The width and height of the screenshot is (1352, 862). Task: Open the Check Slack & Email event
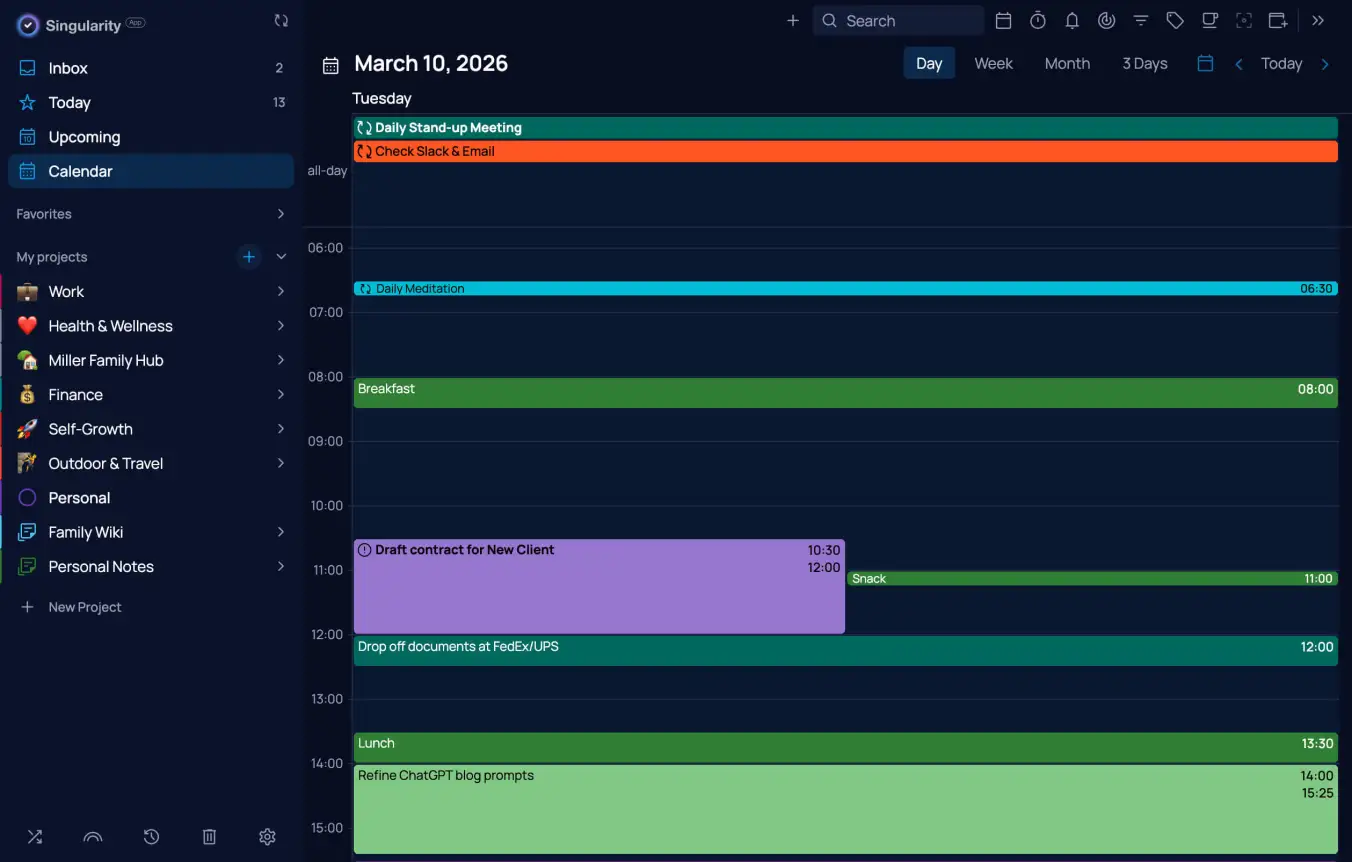pyautogui.click(x=845, y=152)
